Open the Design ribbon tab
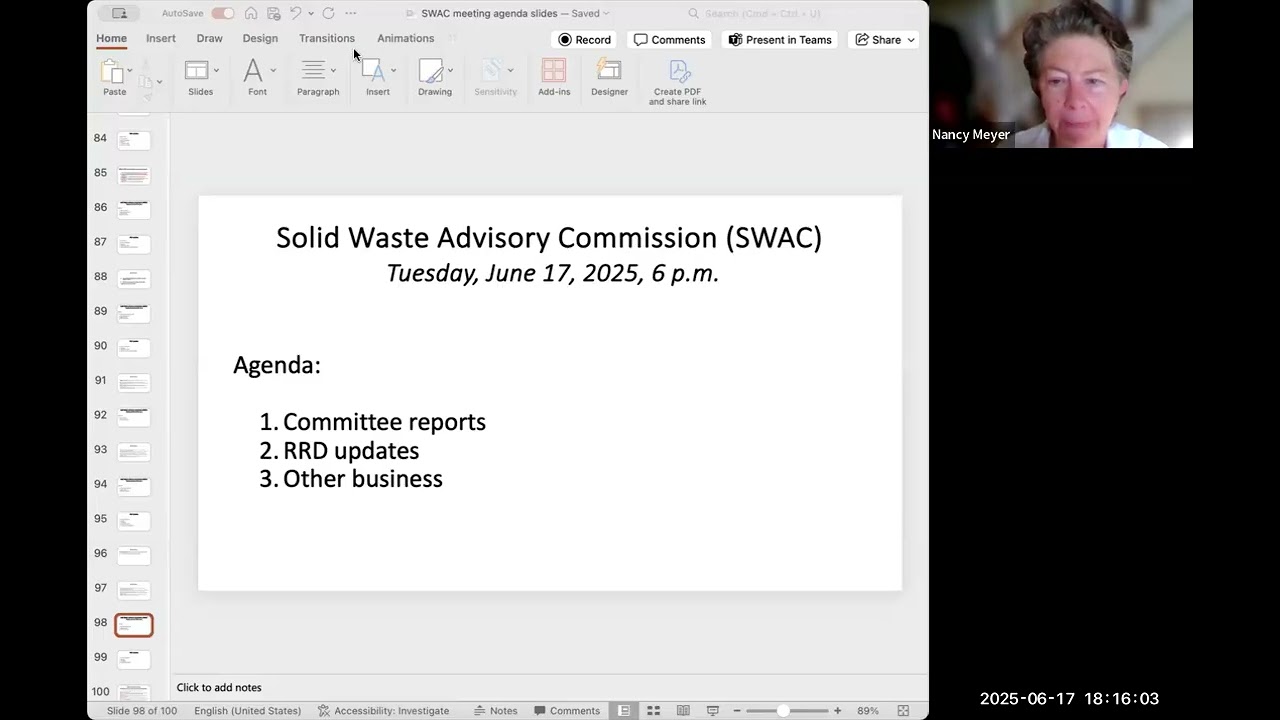The height and width of the screenshot is (720, 1280). coord(260,38)
